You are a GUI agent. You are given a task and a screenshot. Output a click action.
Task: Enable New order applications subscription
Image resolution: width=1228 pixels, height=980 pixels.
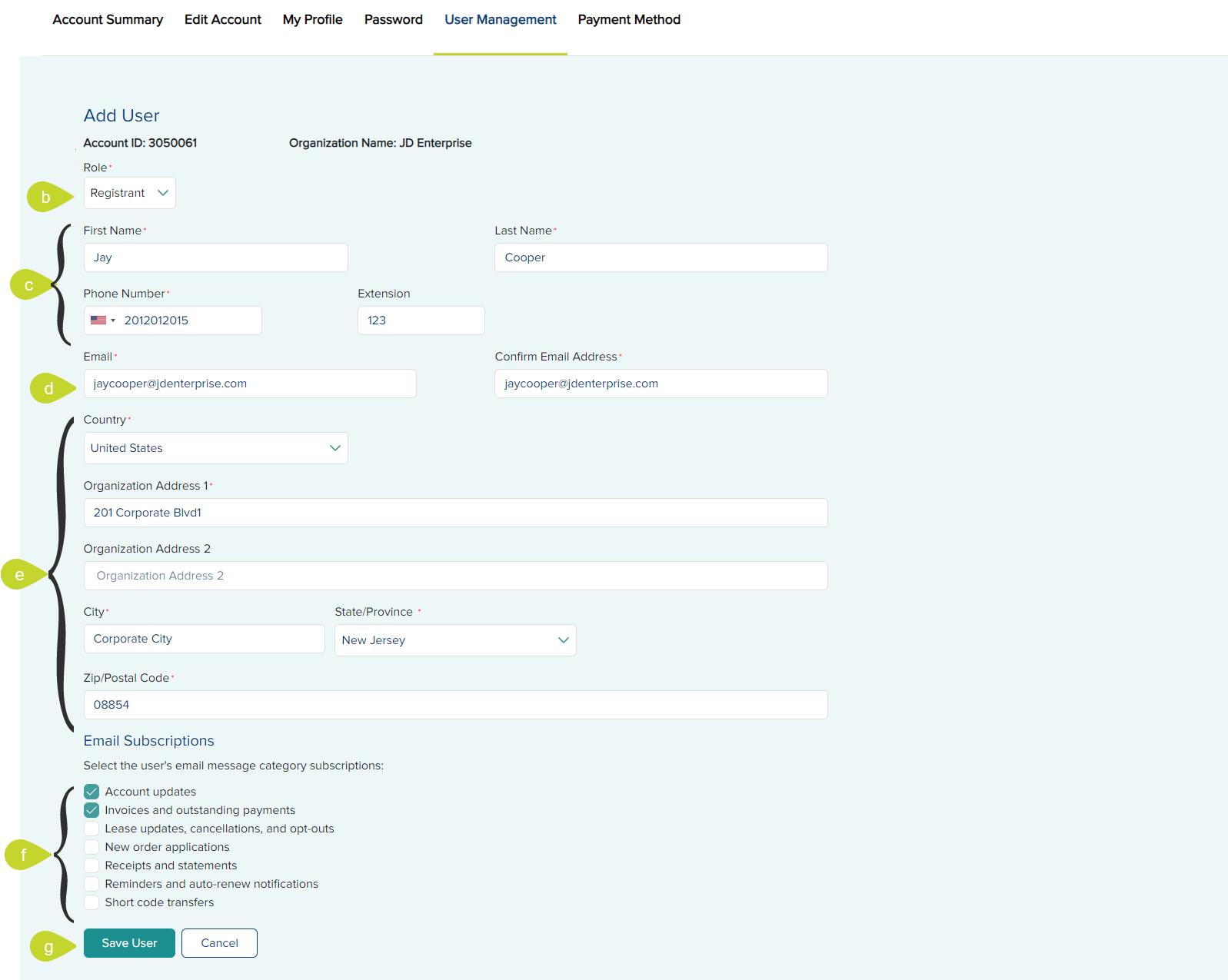[x=92, y=847]
